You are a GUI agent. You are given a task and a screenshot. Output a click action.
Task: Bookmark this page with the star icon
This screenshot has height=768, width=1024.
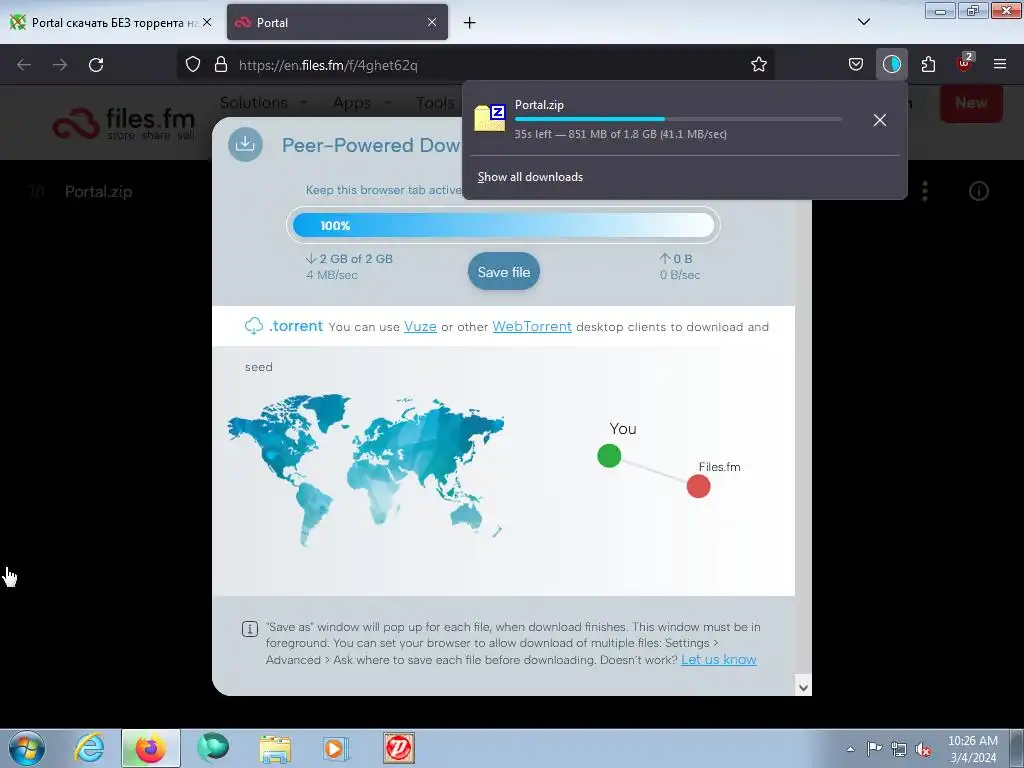[x=758, y=65]
